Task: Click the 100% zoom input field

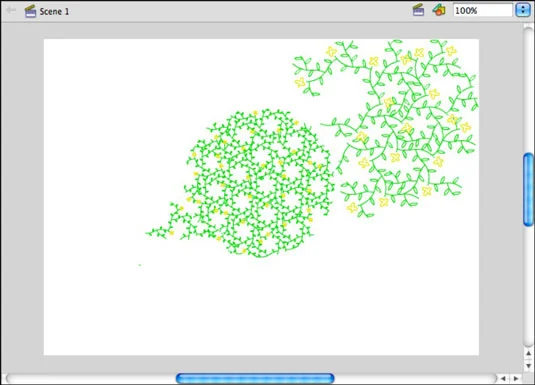Action: [482, 10]
